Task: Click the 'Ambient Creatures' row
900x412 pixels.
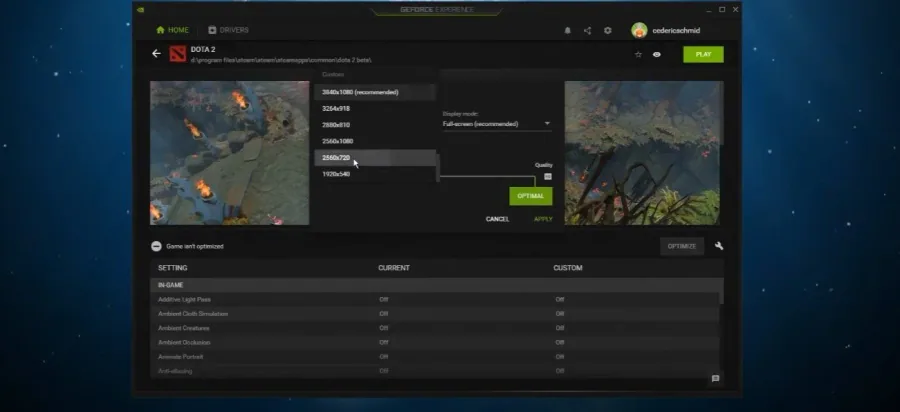Action: [x=435, y=328]
